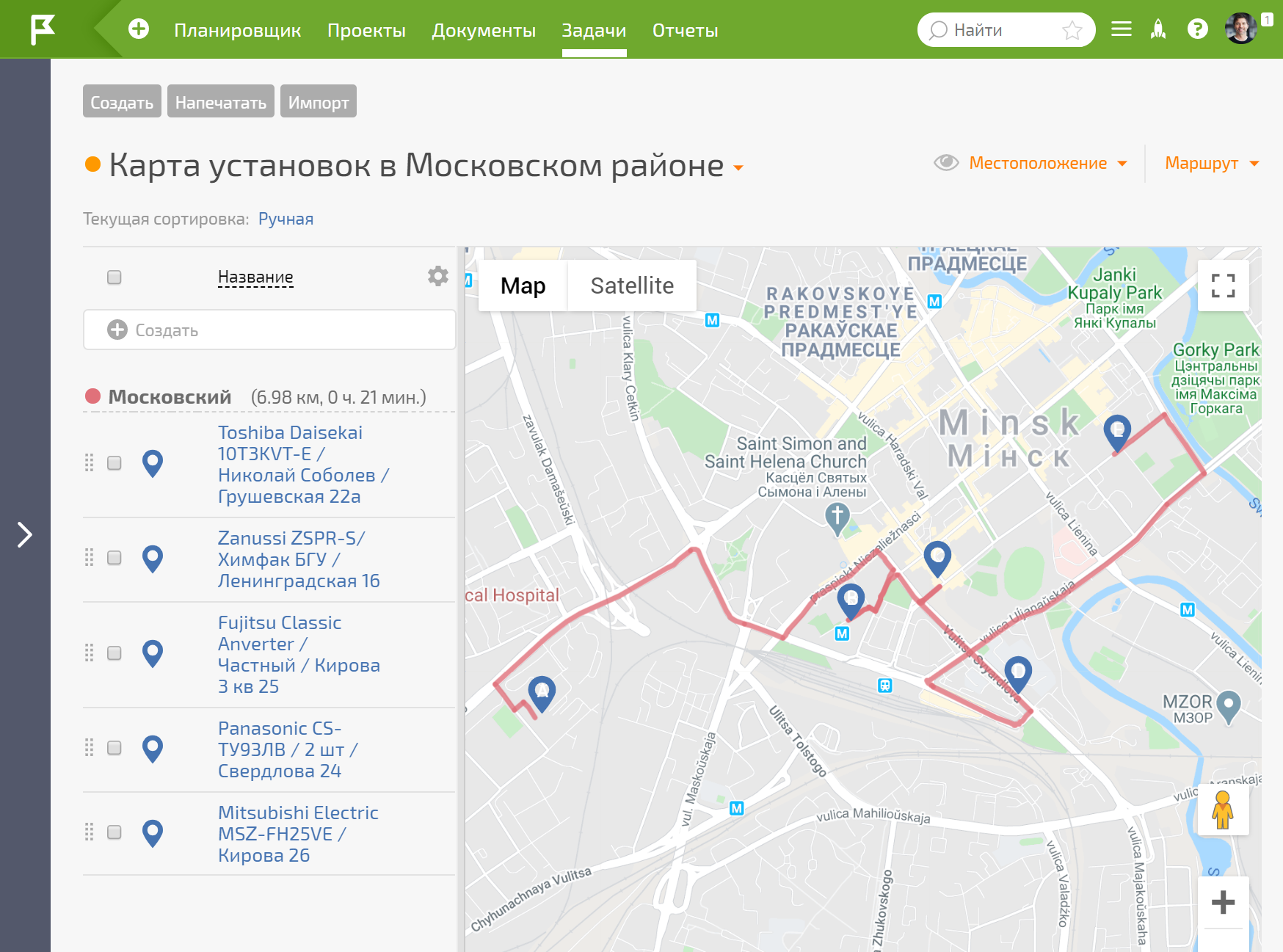Toggle fullscreen map view
1283x952 pixels.
(x=1223, y=286)
